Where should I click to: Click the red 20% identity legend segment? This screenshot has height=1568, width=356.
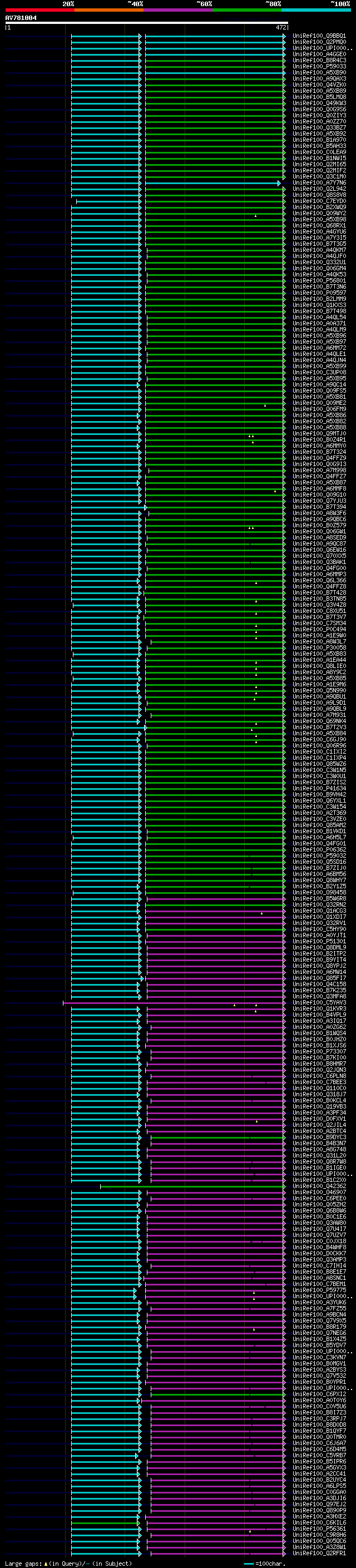[39, 10]
